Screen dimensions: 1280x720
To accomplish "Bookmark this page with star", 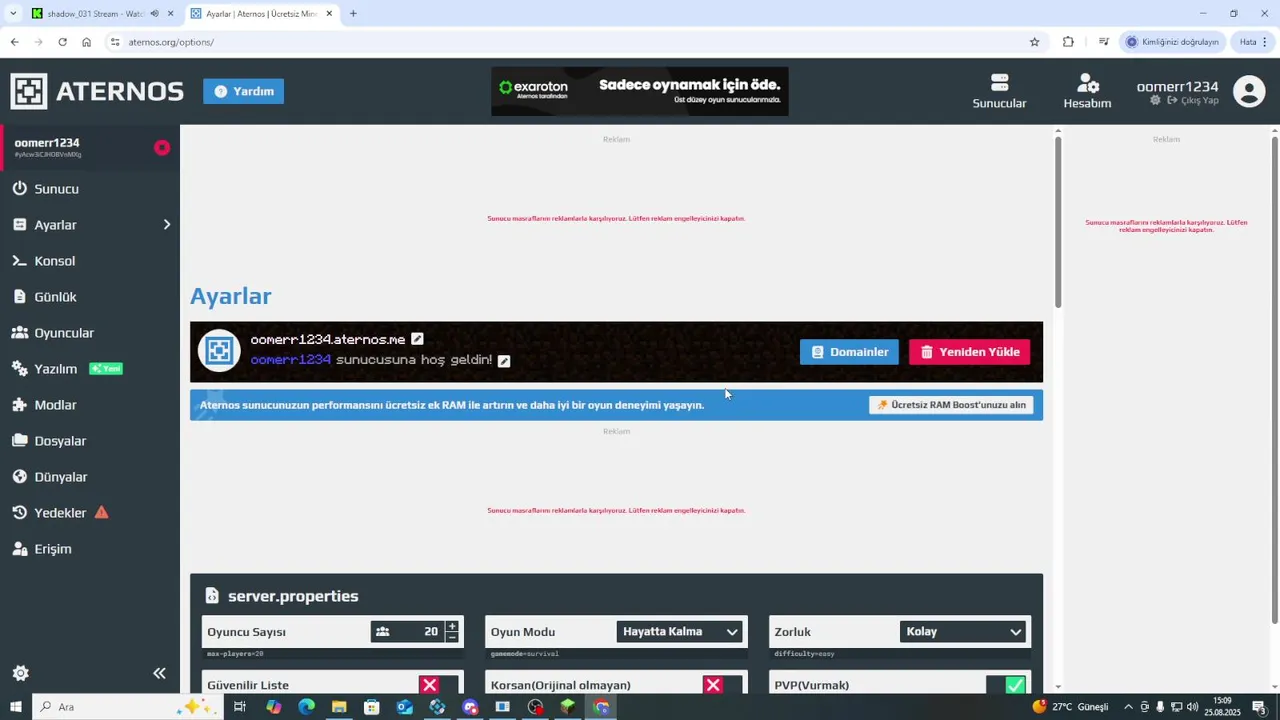I will (x=1034, y=42).
